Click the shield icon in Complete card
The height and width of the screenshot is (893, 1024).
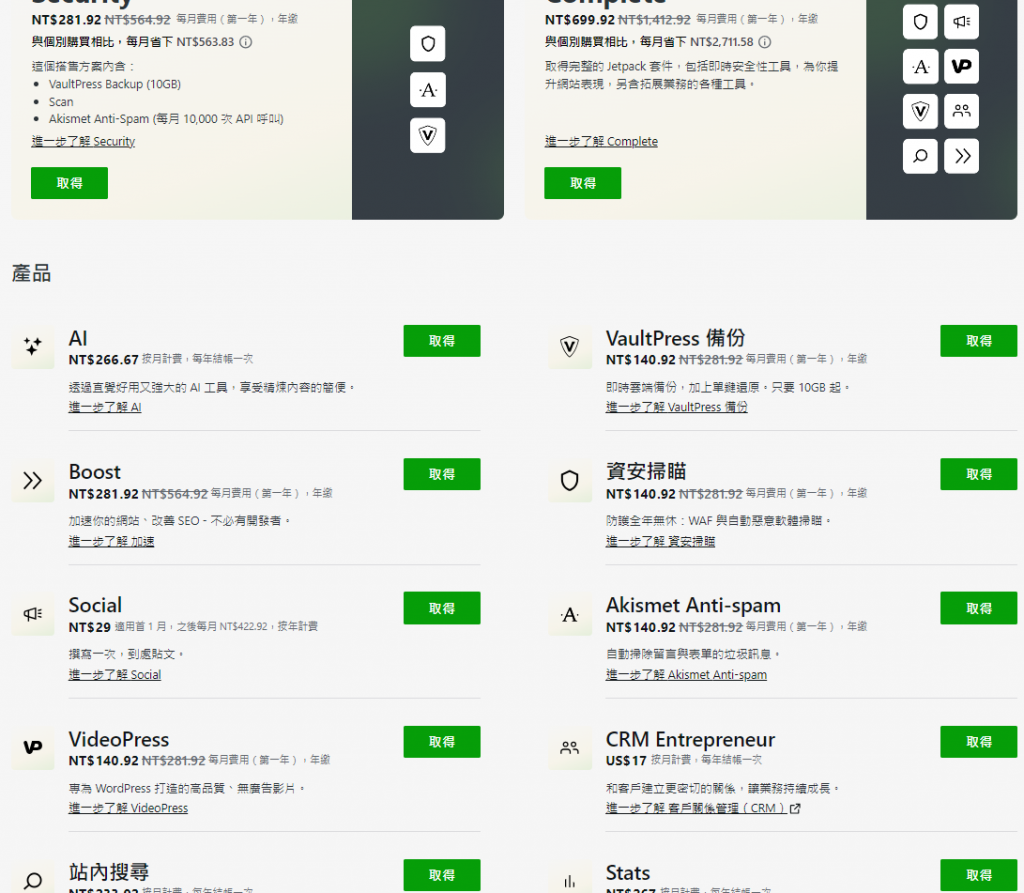(920, 22)
